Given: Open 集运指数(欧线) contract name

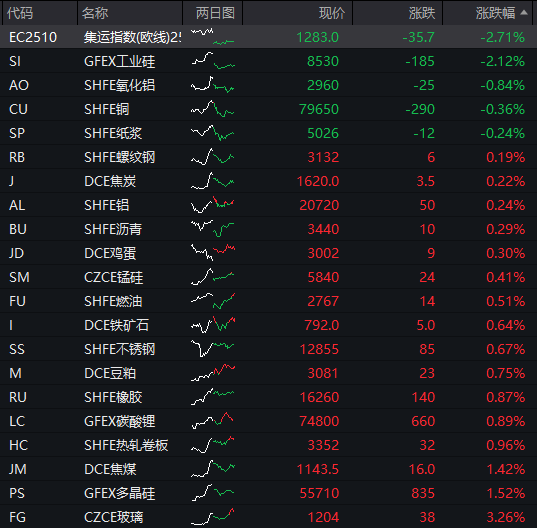Looking at the screenshot, I should (133, 37).
